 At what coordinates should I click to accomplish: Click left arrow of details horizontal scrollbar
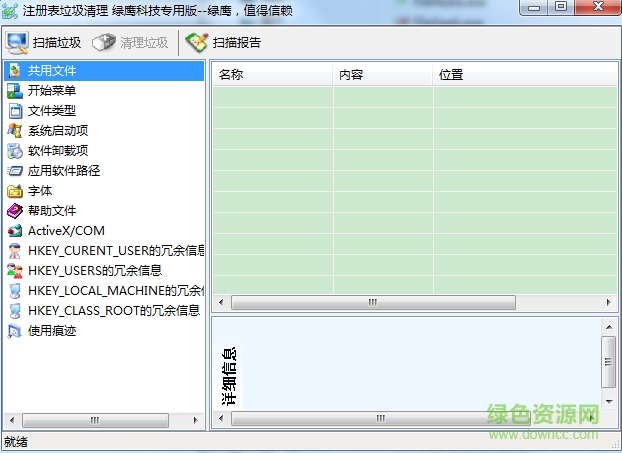221,418
